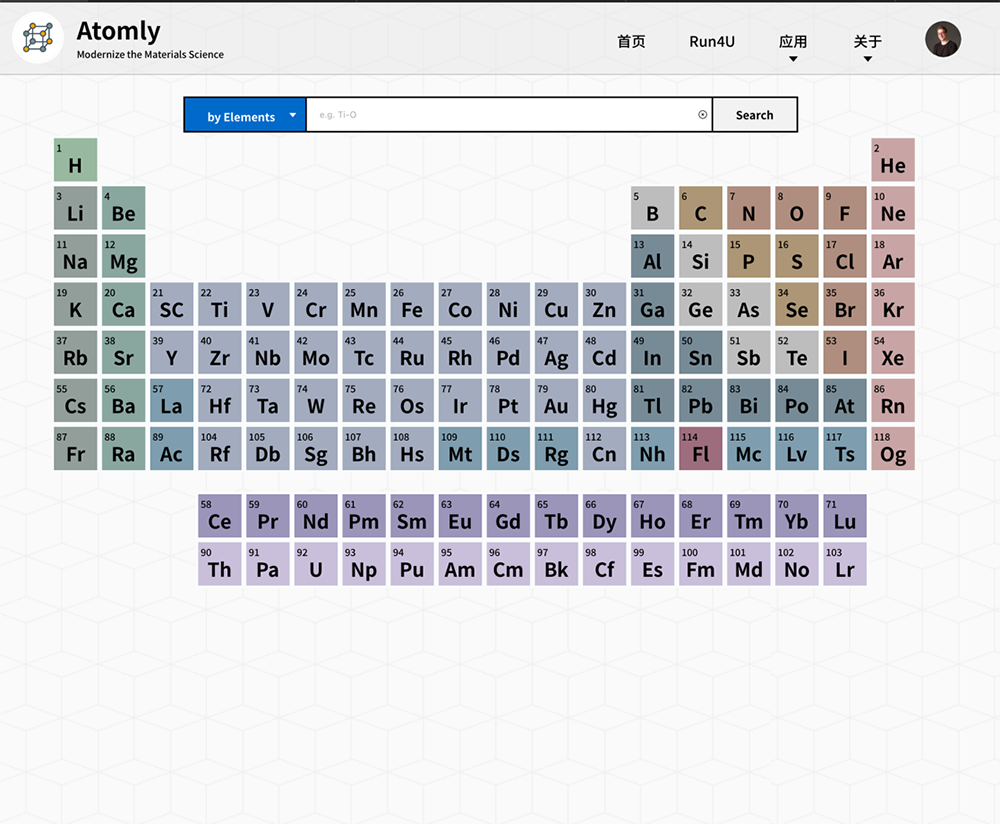Select the Silicon (Si) element tile

click(700, 256)
